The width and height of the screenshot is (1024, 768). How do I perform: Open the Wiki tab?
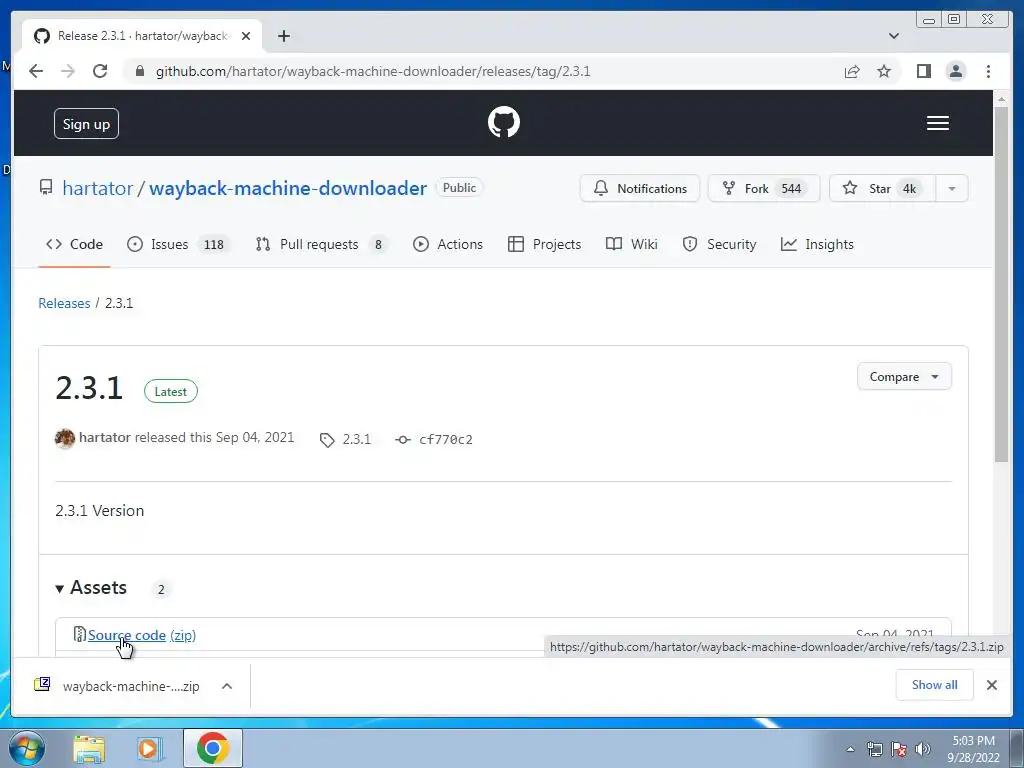[632, 244]
